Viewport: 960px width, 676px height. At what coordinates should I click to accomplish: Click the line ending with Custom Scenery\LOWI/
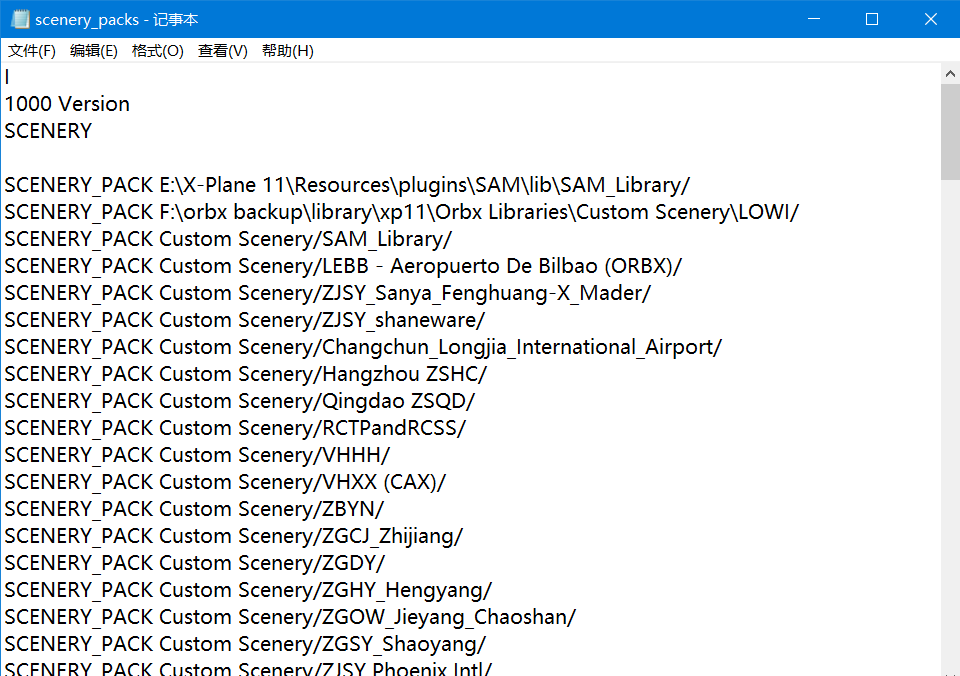click(x=402, y=212)
